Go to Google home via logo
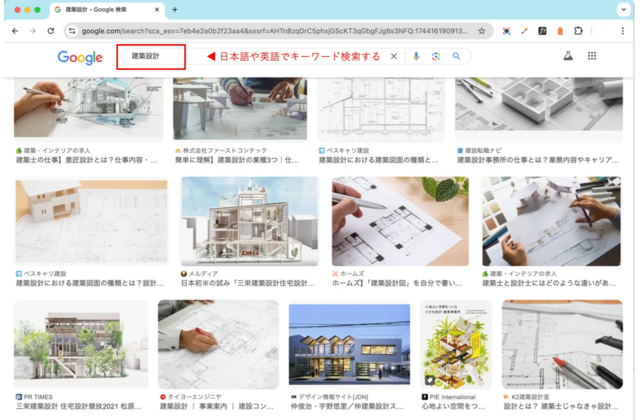The image size is (640, 420). point(80,58)
